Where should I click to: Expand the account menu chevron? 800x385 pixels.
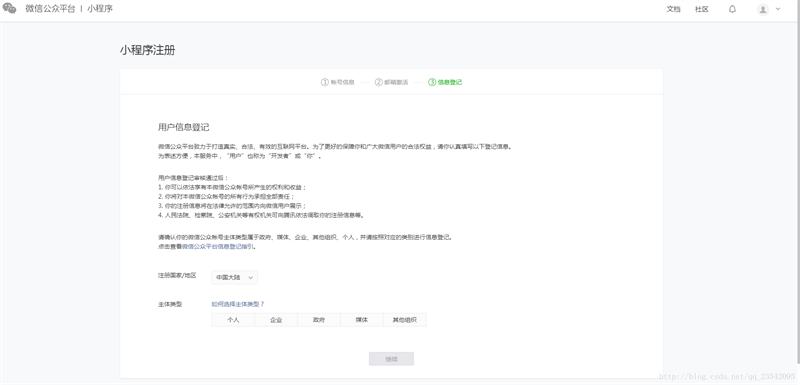[778, 9]
